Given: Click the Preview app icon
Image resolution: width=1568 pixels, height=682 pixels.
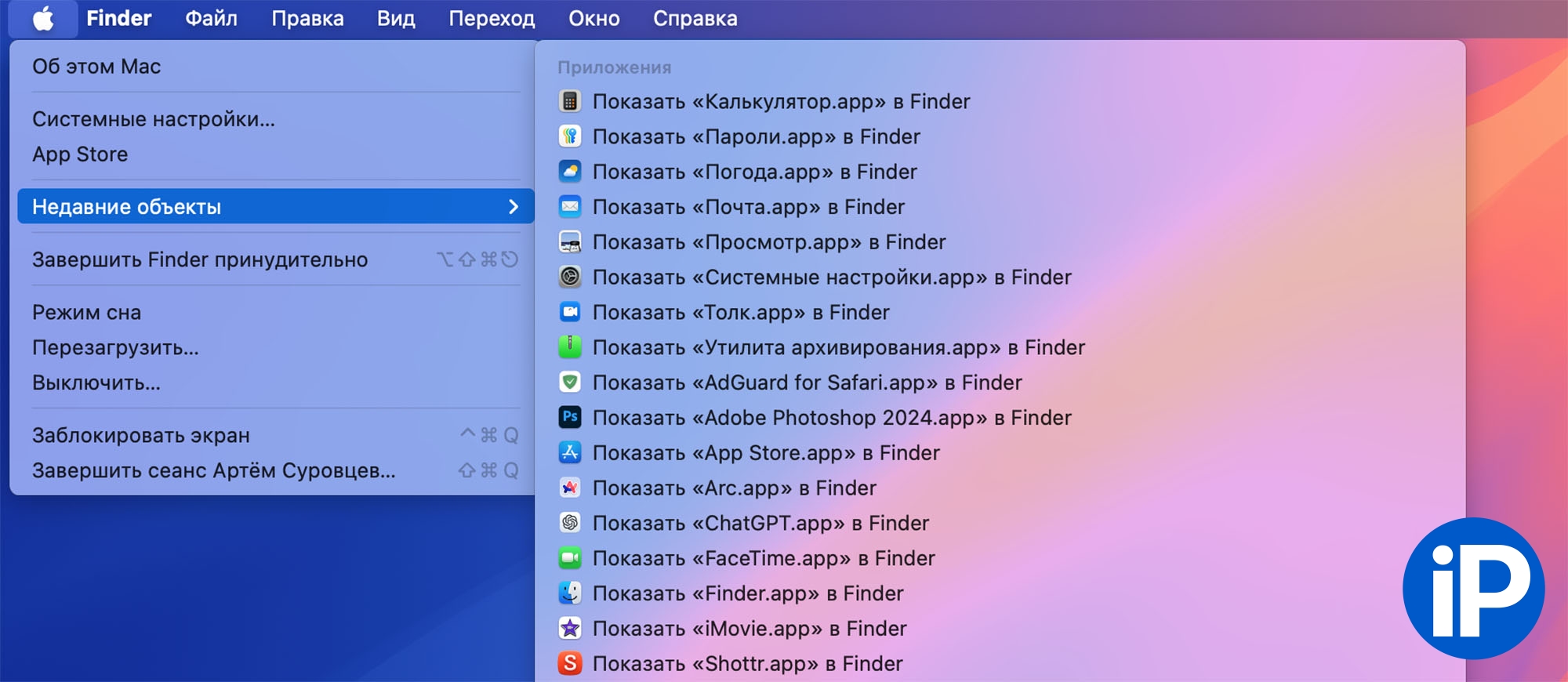Looking at the screenshot, I should 570,242.
